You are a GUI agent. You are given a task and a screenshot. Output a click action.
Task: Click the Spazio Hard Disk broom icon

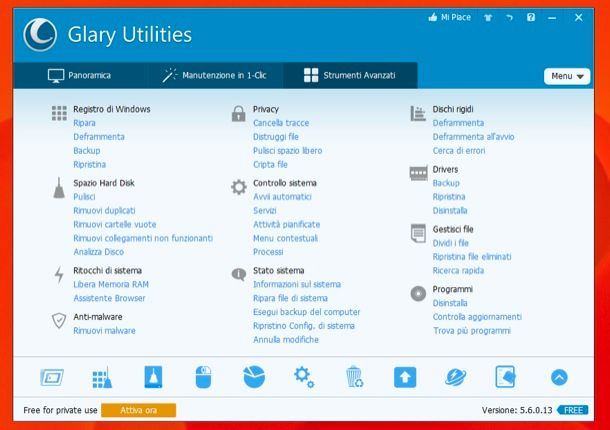tap(59, 188)
